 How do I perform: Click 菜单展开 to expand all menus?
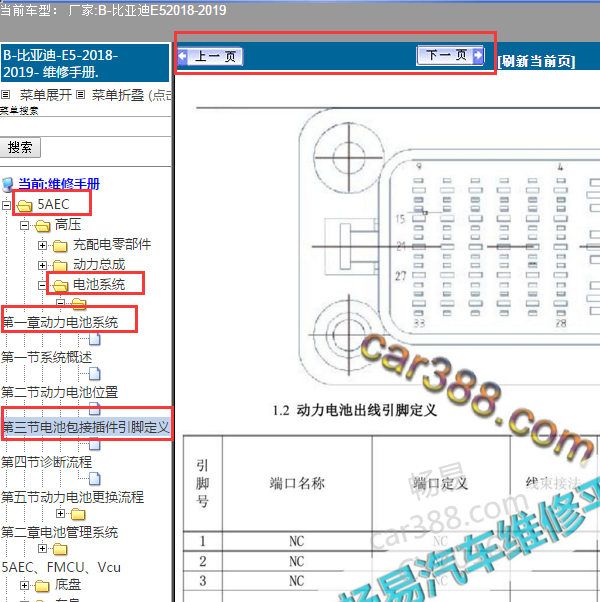pyautogui.click(x=46, y=95)
